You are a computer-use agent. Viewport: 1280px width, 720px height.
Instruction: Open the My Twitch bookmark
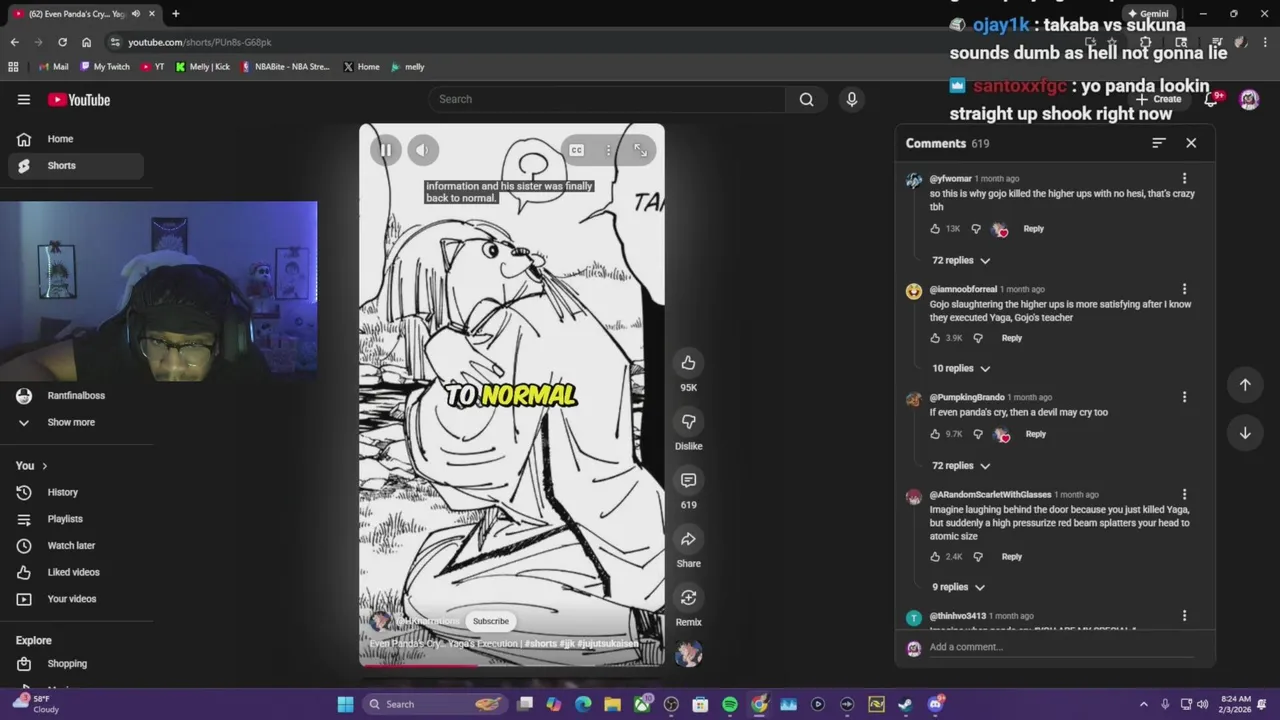point(105,67)
